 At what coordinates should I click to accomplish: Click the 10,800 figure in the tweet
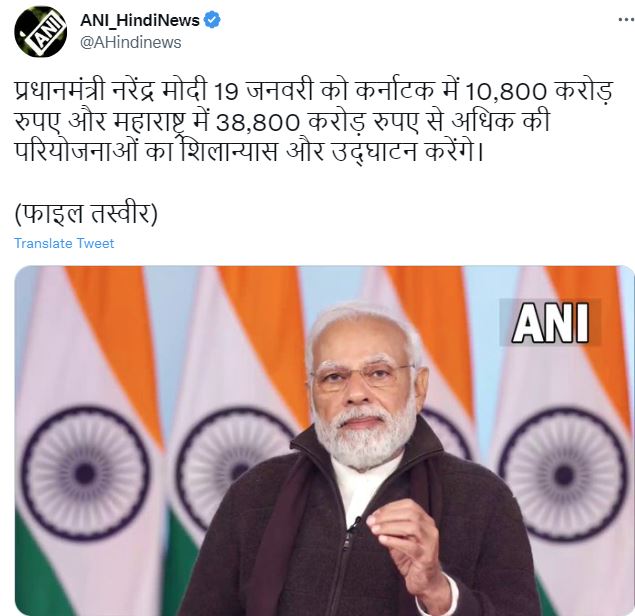pos(506,92)
